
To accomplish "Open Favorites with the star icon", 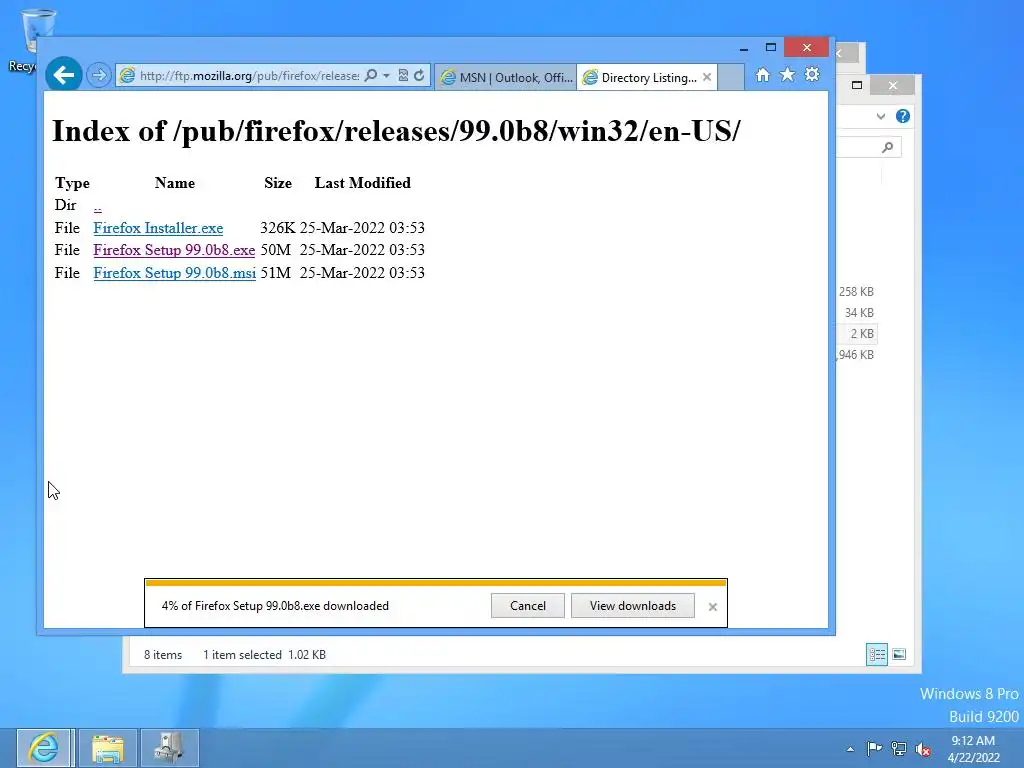I will coord(788,75).
